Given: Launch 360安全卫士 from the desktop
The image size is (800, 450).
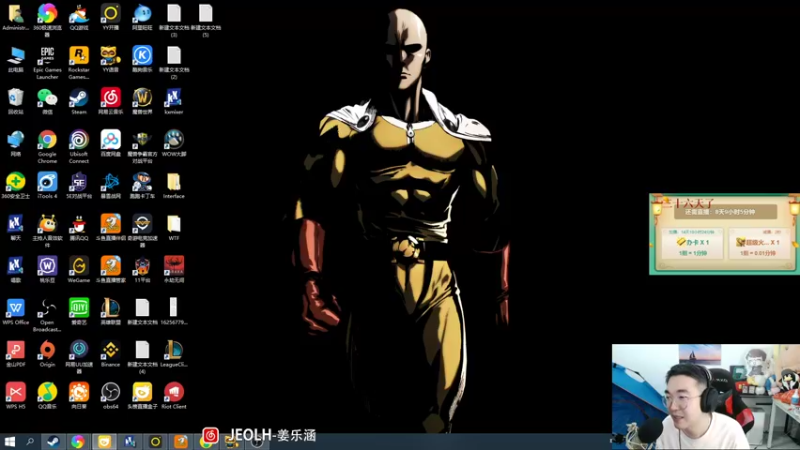Looking at the screenshot, I should pyautogui.click(x=15, y=186).
